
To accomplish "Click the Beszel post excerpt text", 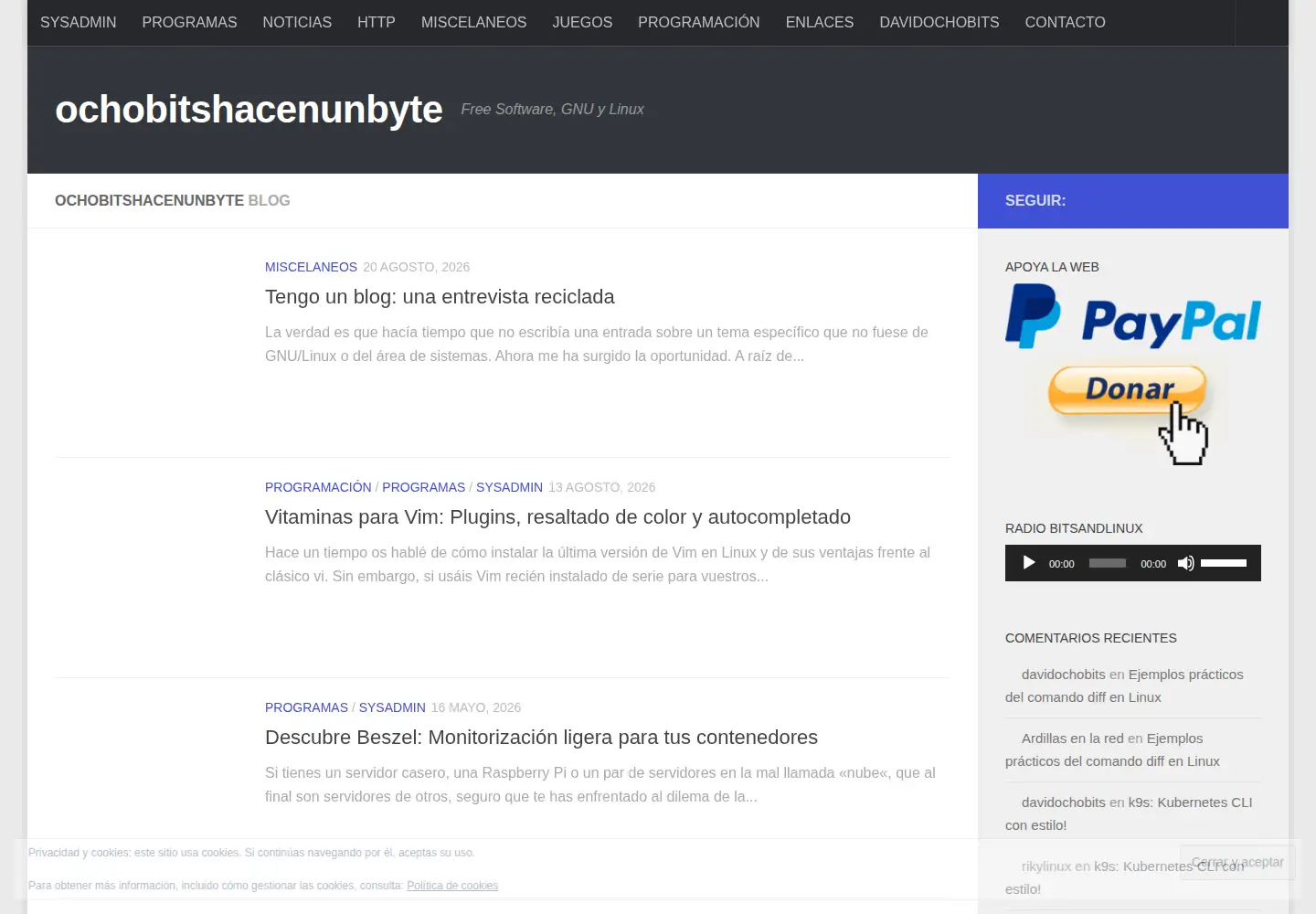I will tap(600, 784).
